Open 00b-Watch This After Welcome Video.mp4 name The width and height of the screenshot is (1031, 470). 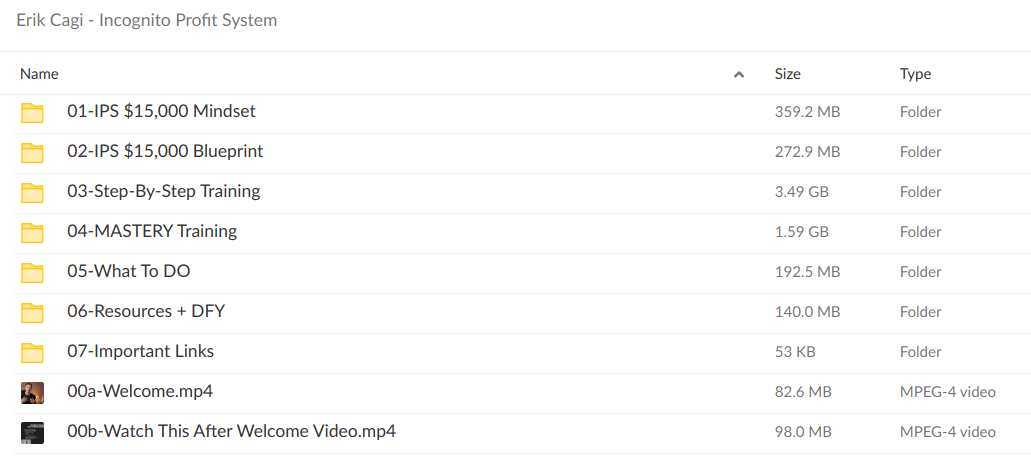pos(231,431)
